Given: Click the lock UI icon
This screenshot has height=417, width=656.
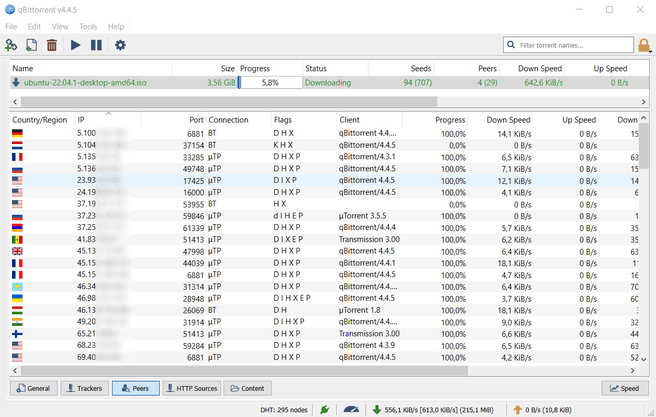Looking at the screenshot, I should (x=644, y=45).
